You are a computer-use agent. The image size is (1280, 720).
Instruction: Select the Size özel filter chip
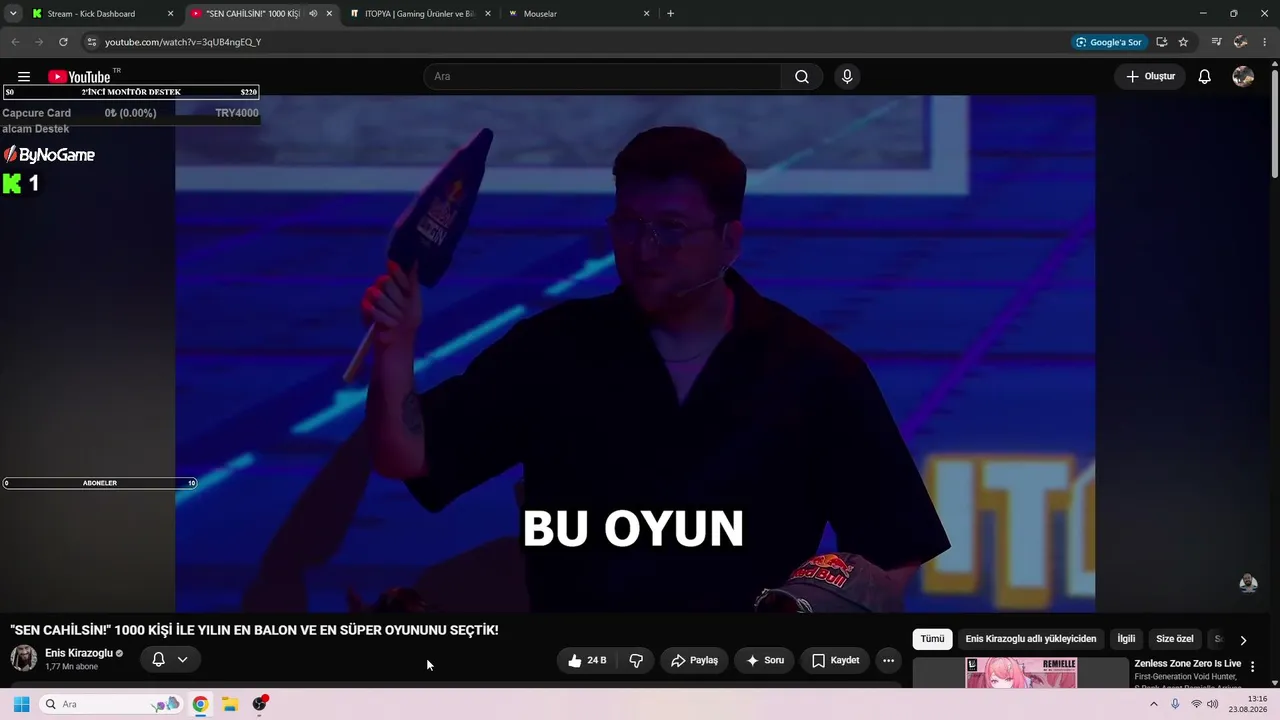pos(1175,639)
